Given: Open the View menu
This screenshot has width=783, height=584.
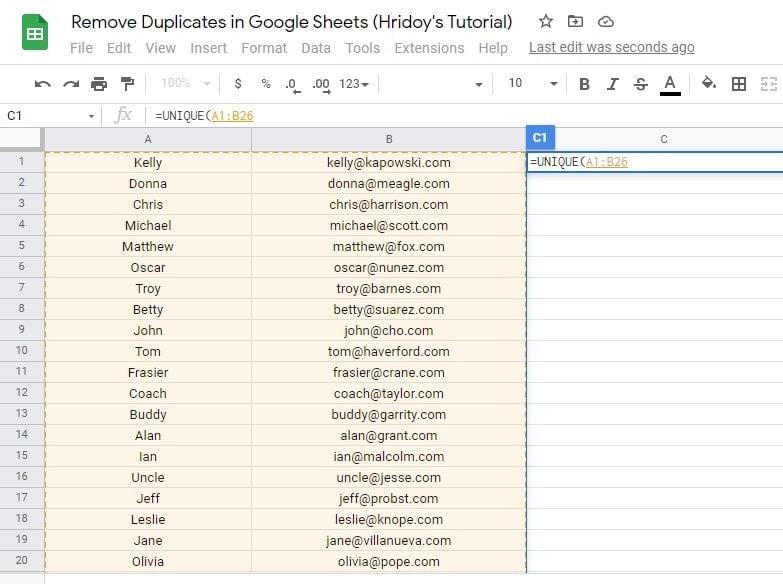Looking at the screenshot, I should coord(161,48).
